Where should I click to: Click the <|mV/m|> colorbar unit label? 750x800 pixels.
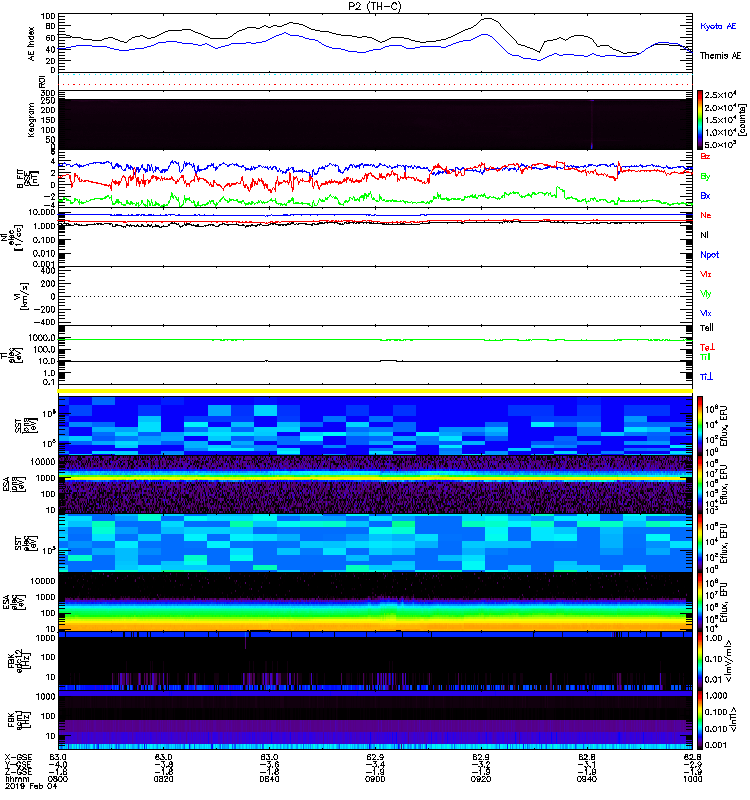tap(729, 661)
